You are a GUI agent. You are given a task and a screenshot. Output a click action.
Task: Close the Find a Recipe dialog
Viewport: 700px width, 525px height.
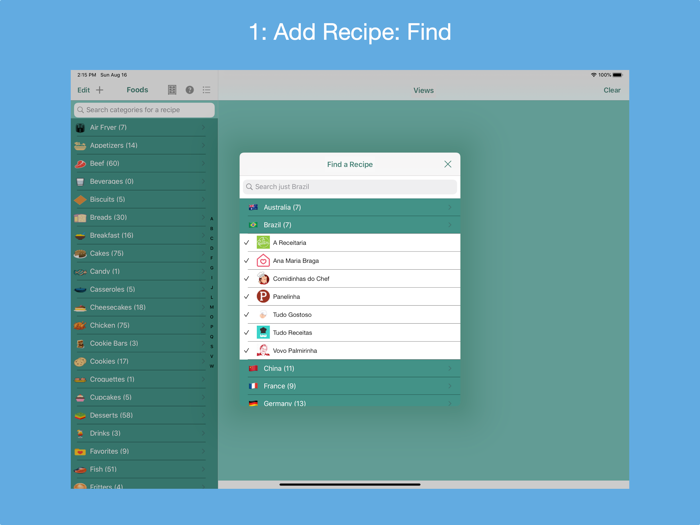pyautogui.click(x=448, y=164)
